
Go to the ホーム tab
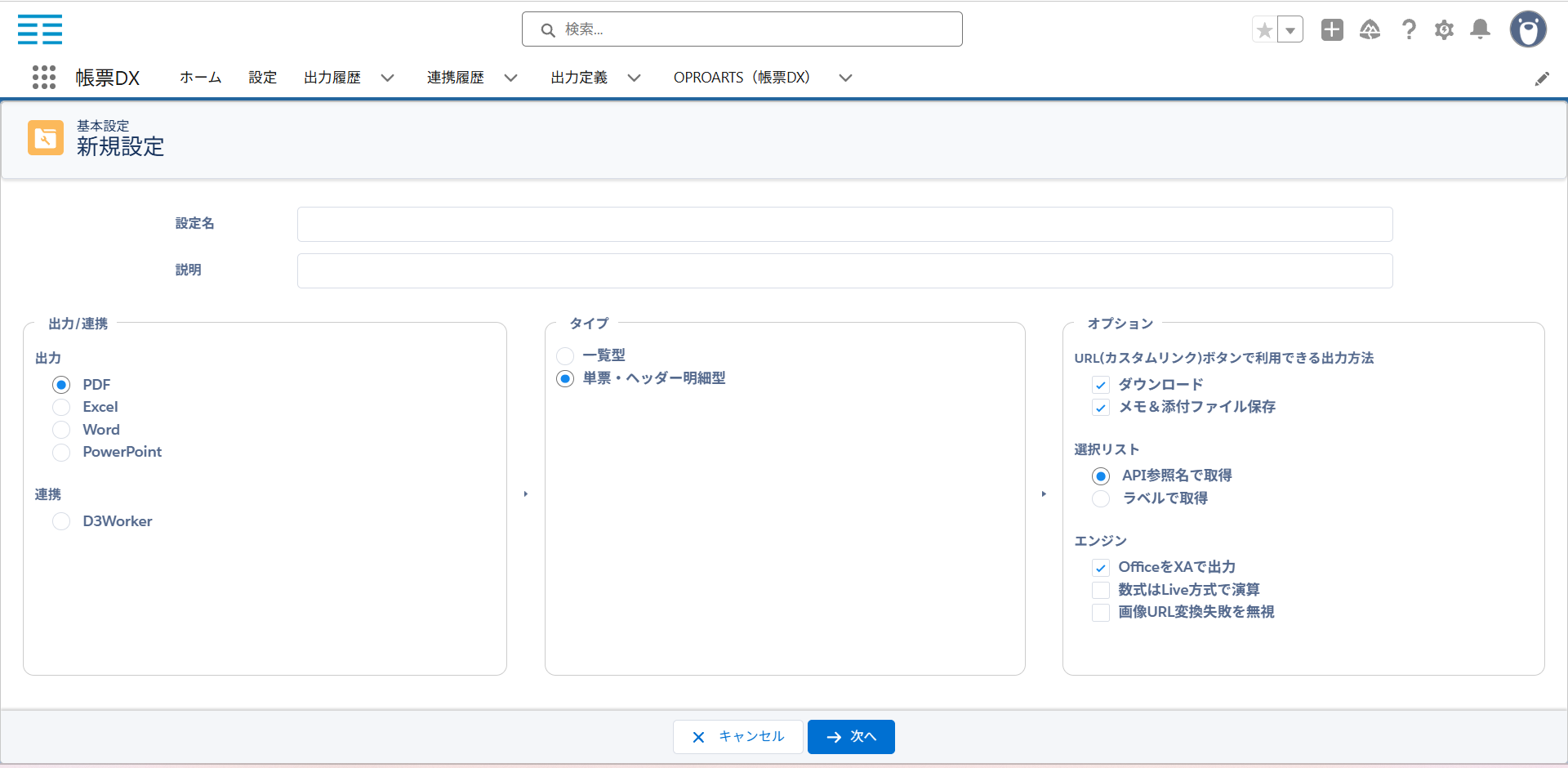point(201,78)
